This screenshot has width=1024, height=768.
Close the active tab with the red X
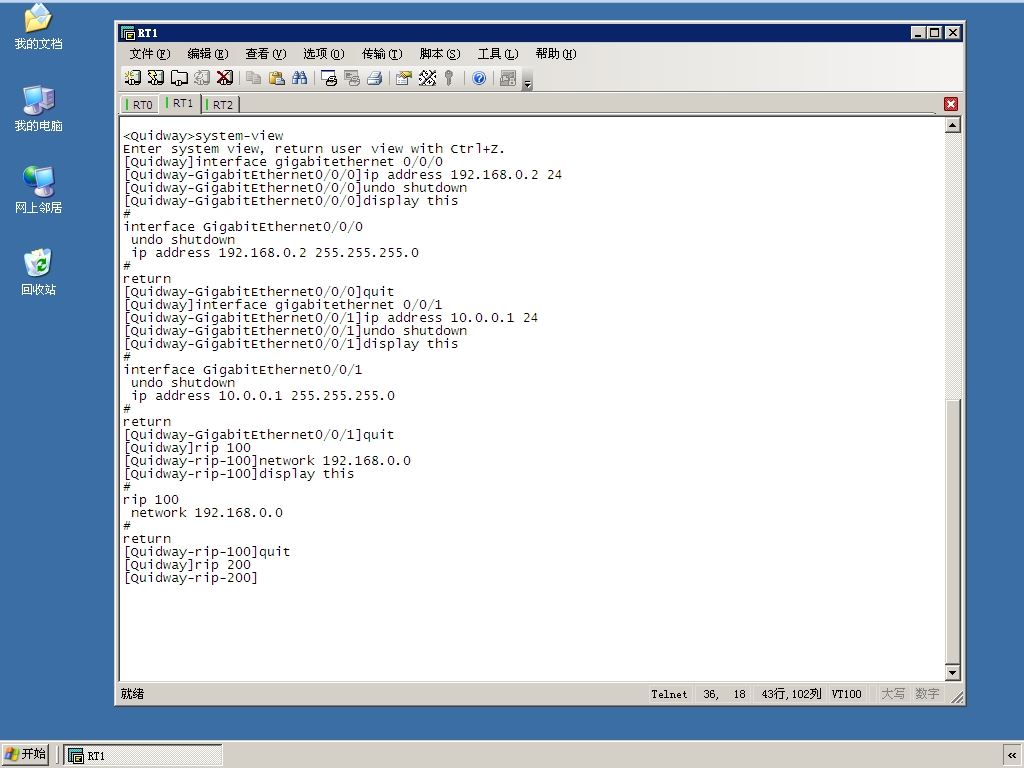point(951,104)
